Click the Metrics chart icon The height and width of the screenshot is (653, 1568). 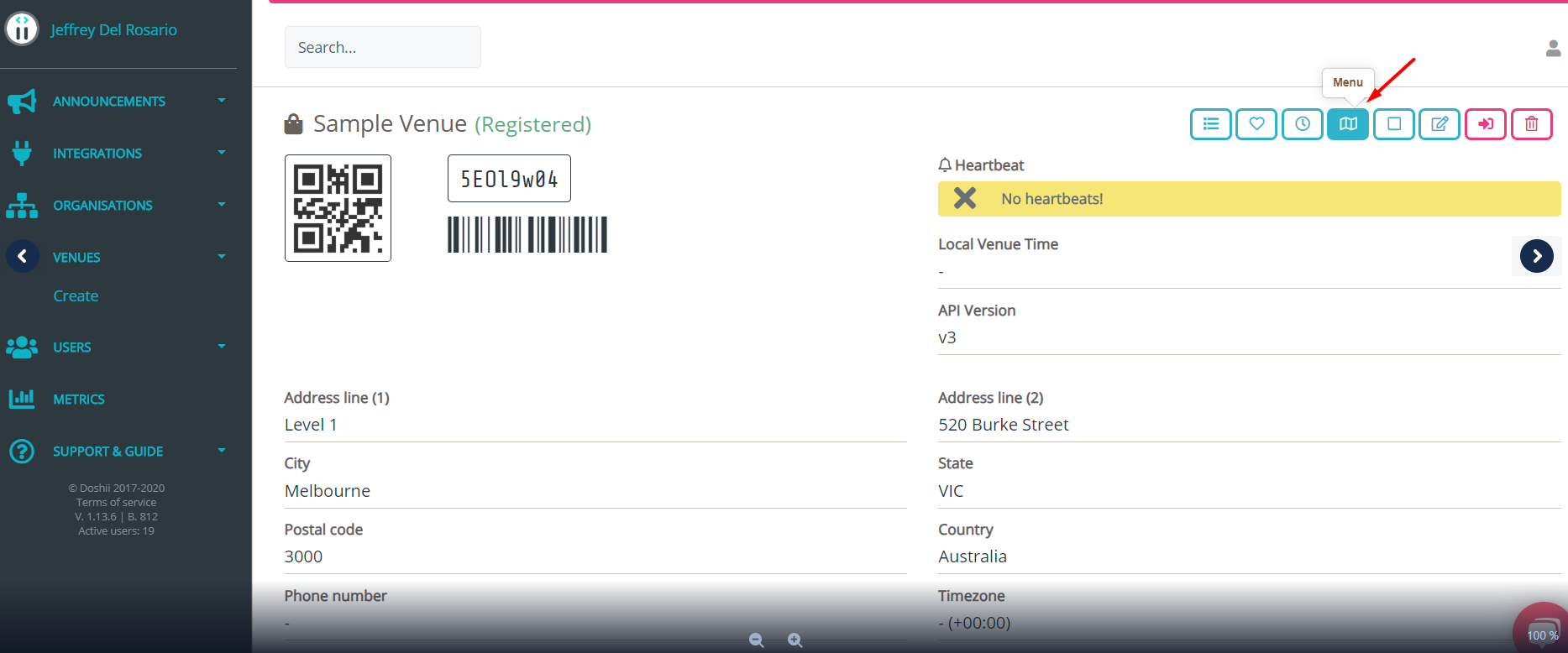pos(22,399)
